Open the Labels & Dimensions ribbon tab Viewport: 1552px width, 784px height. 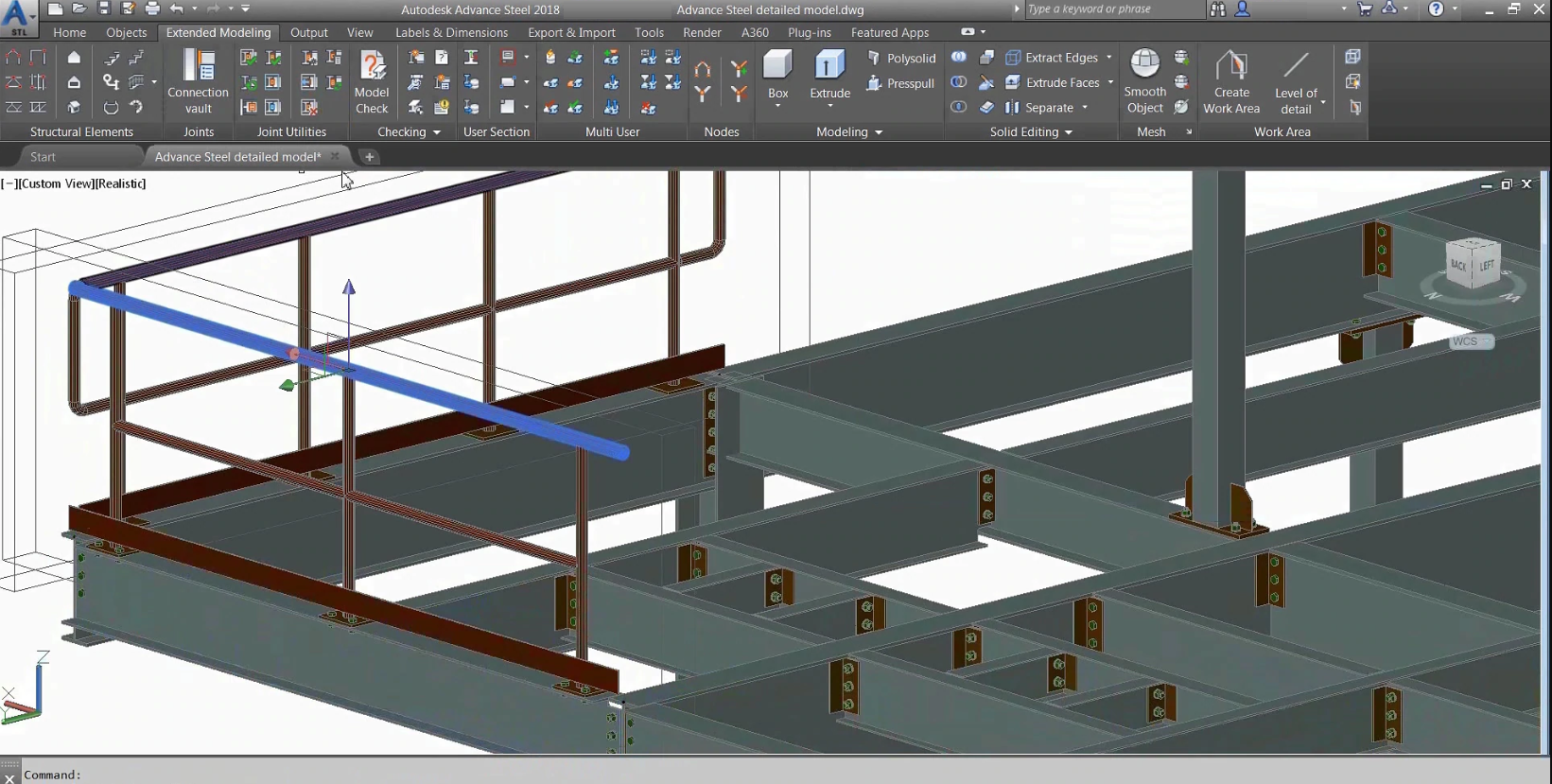[x=451, y=32]
